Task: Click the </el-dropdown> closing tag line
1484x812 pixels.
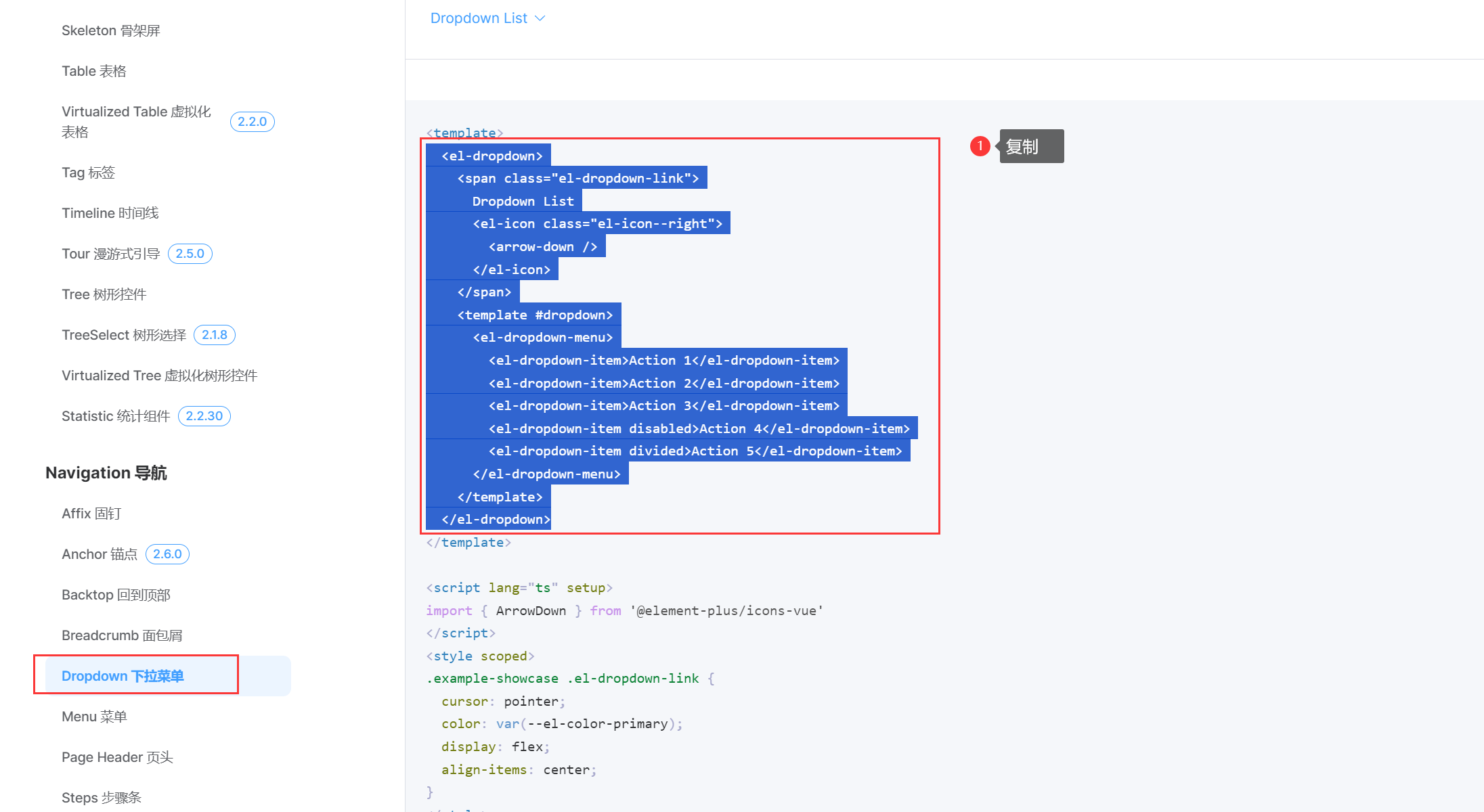Action: click(x=496, y=519)
